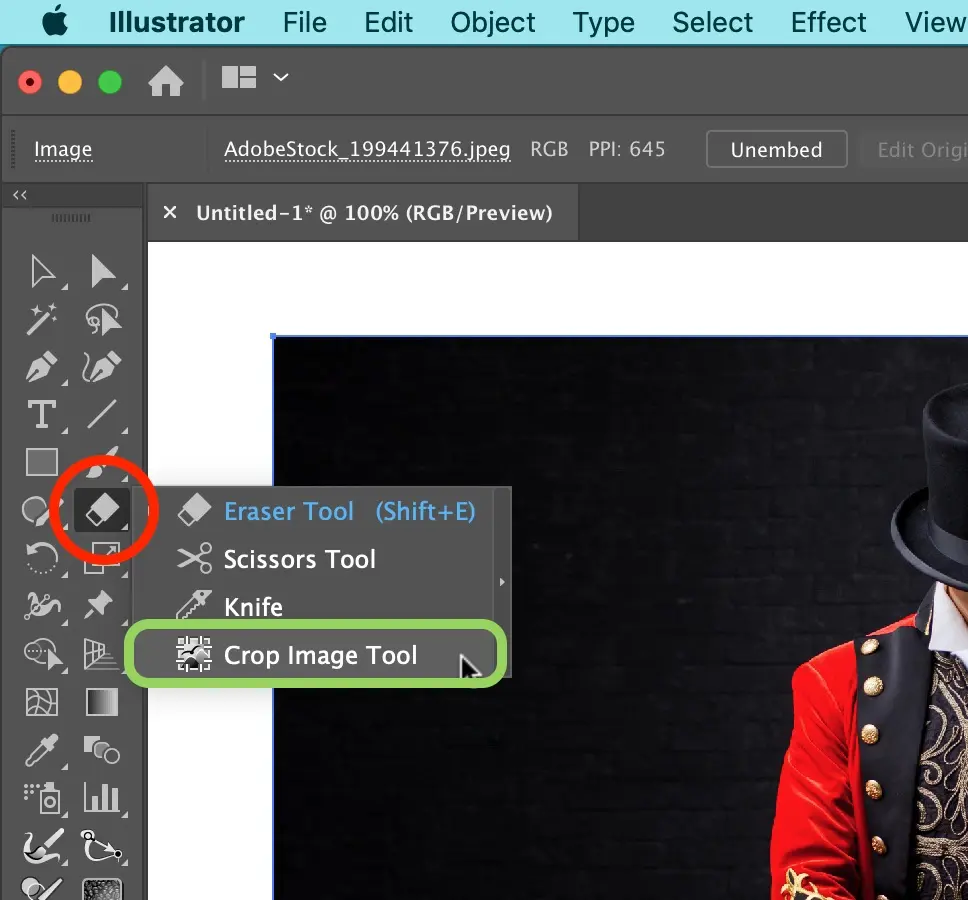Image resolution: width=968 pixels, height=900 pixels.
Task: Collapse the toolbar with the double-arrow
Action: pyautogui.click(x=18, y=195)
